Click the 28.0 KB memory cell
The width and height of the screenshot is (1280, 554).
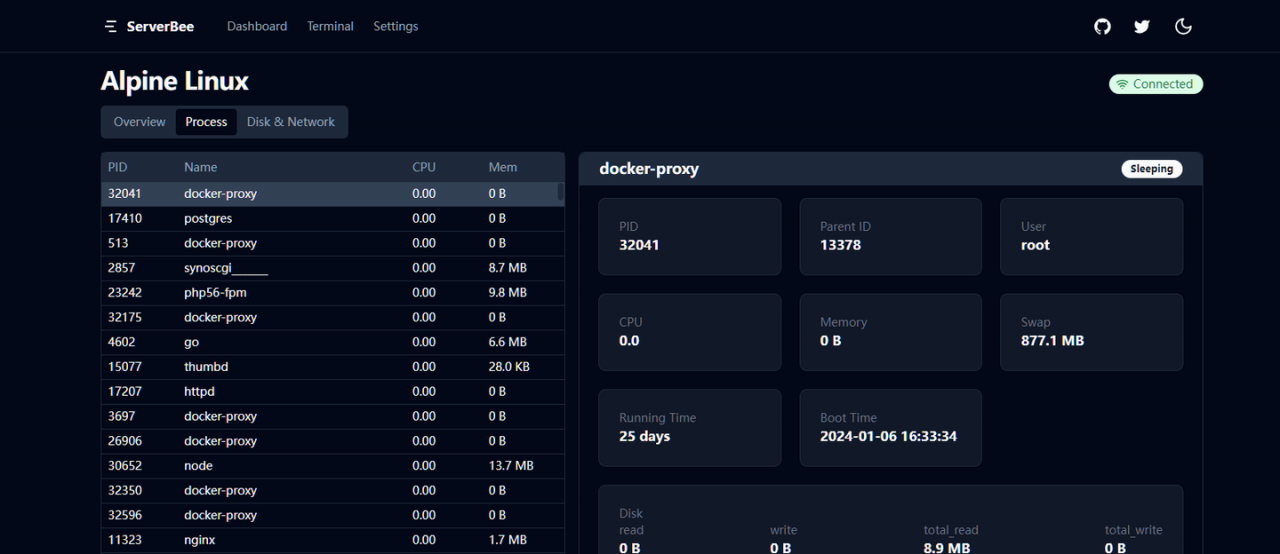pos(509,367)
